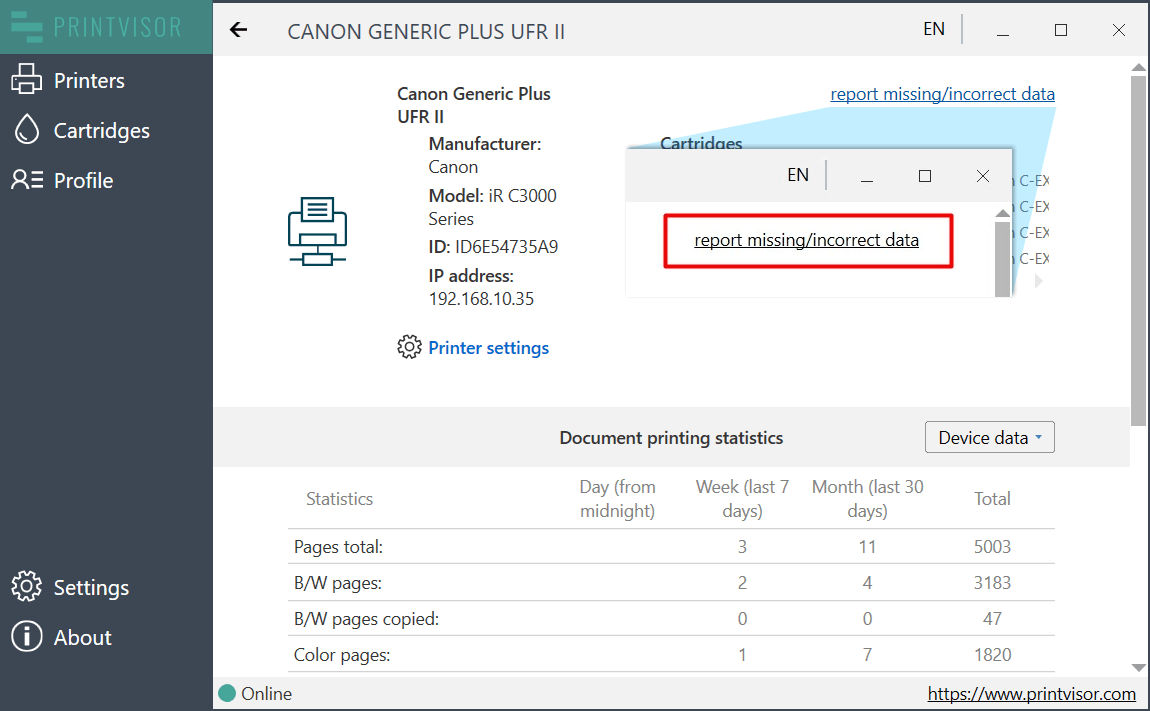Click the PrintVisor logo

pyautogui.click(x=98, y=27)
